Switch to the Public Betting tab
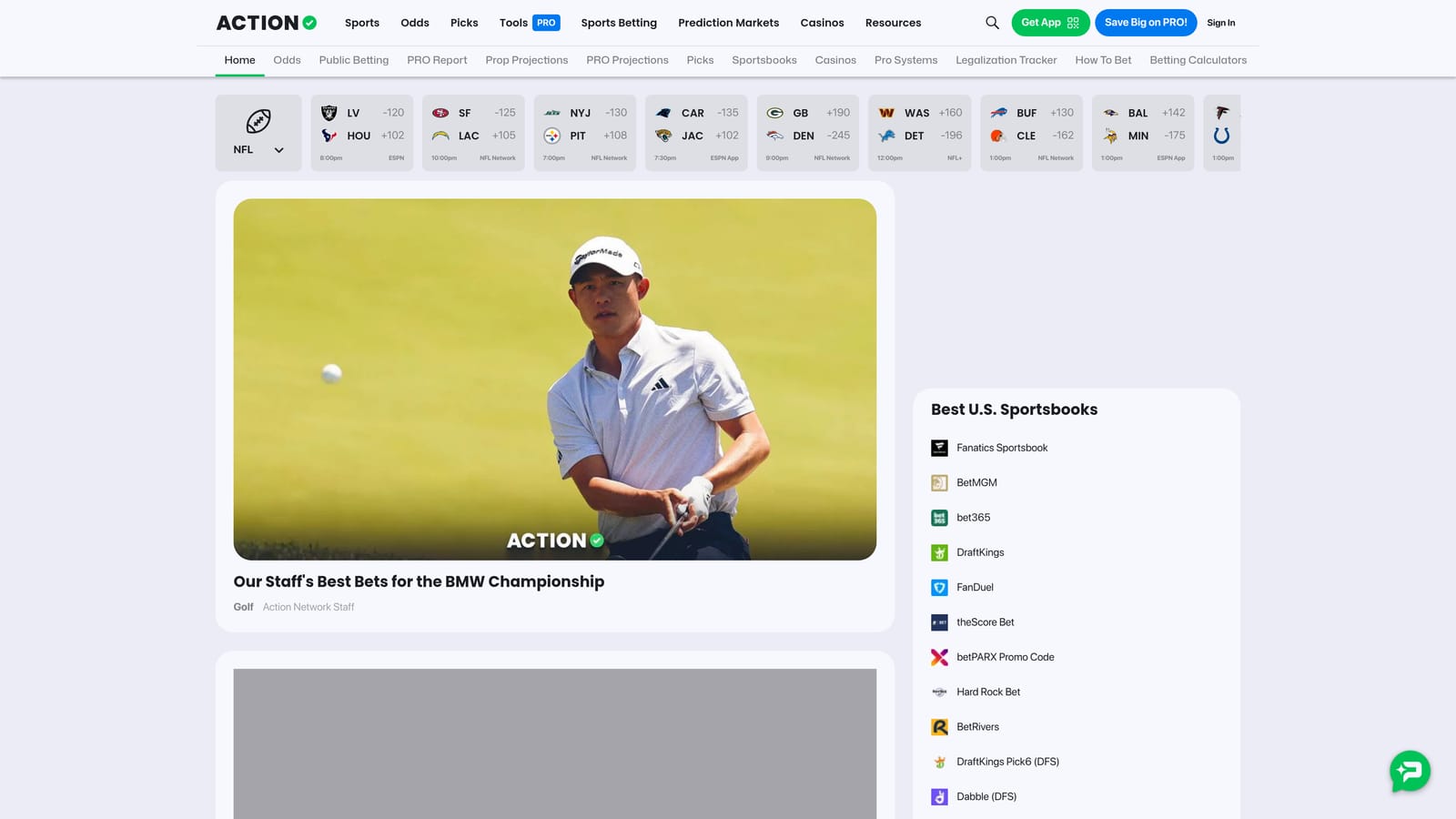 [x=354, y=60]
